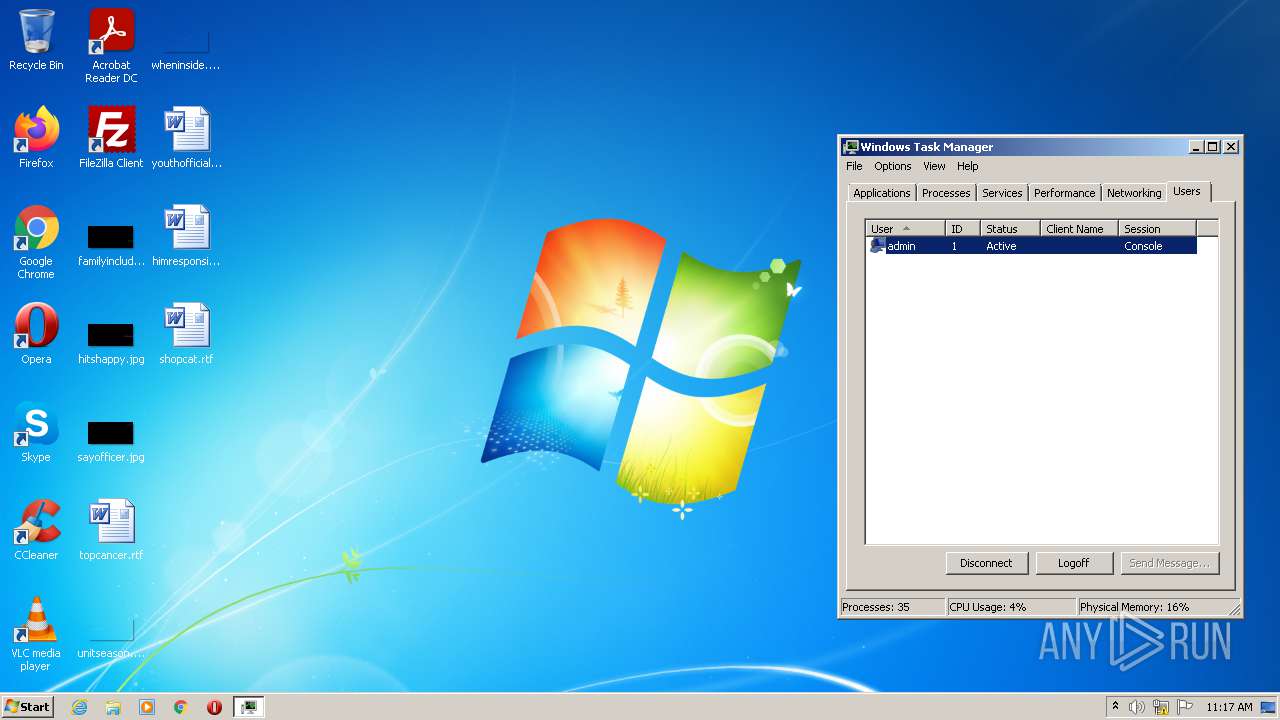Open Options menu in Task Manager
Viewport: 1280px width, 720px height.
point(893,166)
